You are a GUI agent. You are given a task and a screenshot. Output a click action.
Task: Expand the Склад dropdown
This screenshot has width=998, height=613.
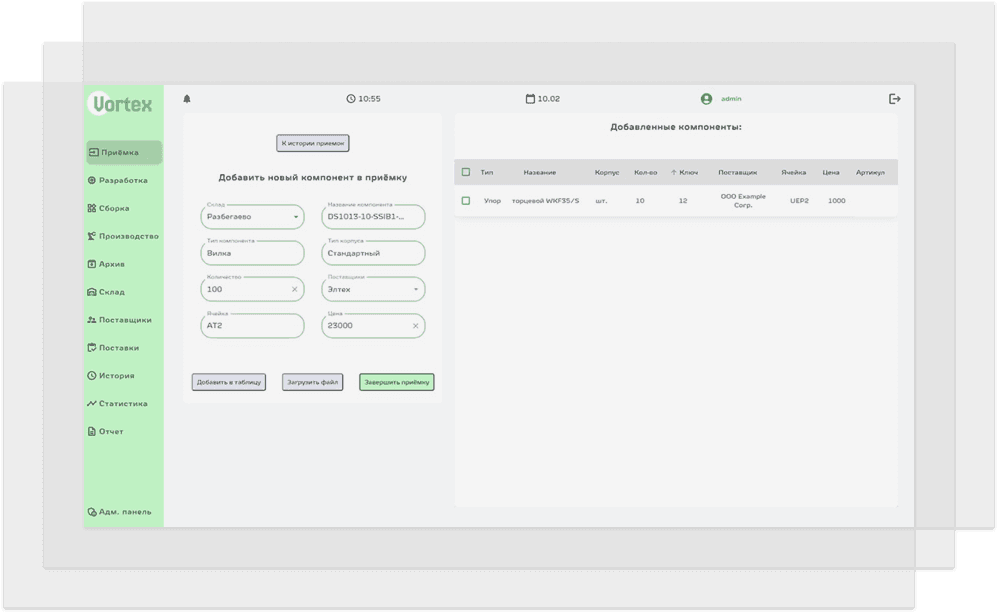[x=296, y=217]
